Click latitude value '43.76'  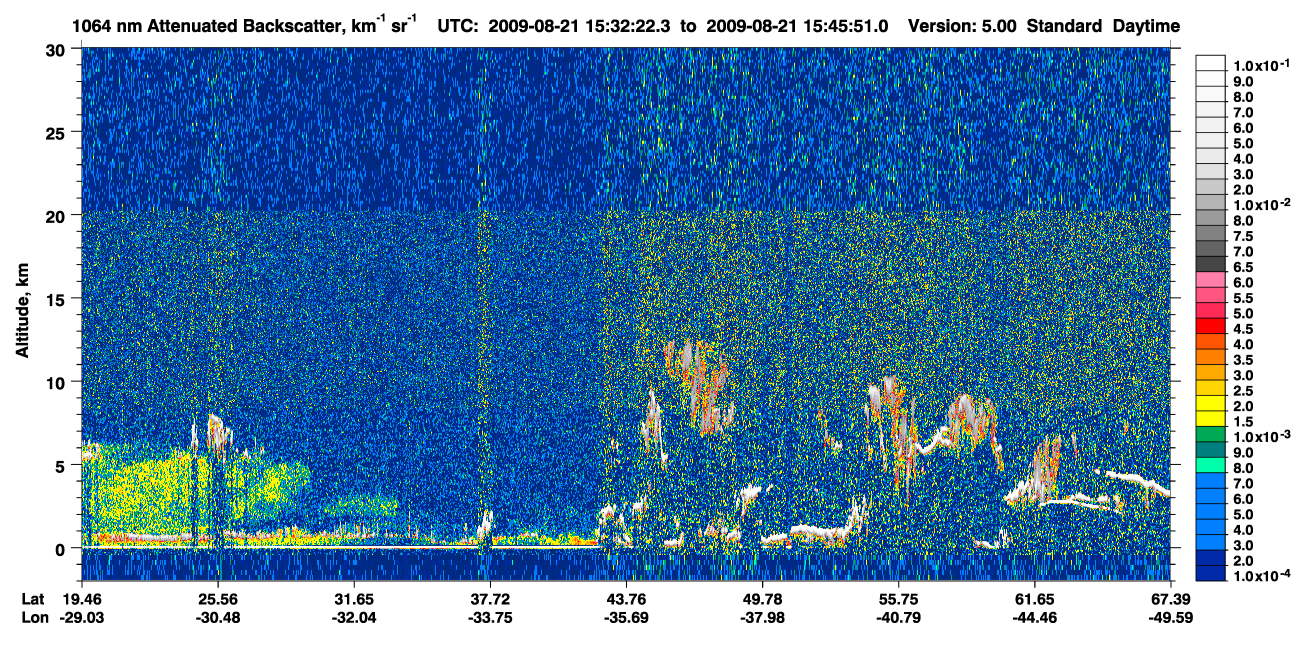pyautogui.click(x=626, y=599)
